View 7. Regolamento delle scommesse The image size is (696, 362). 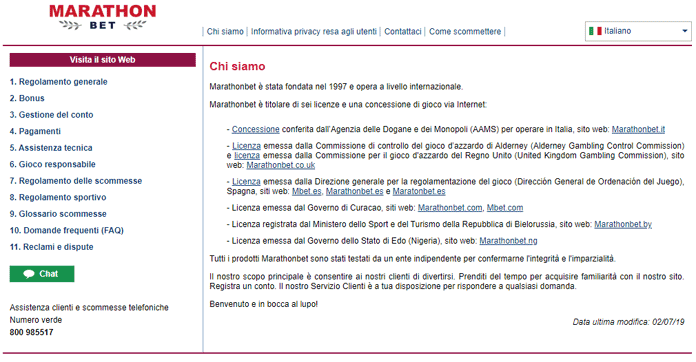76,181
